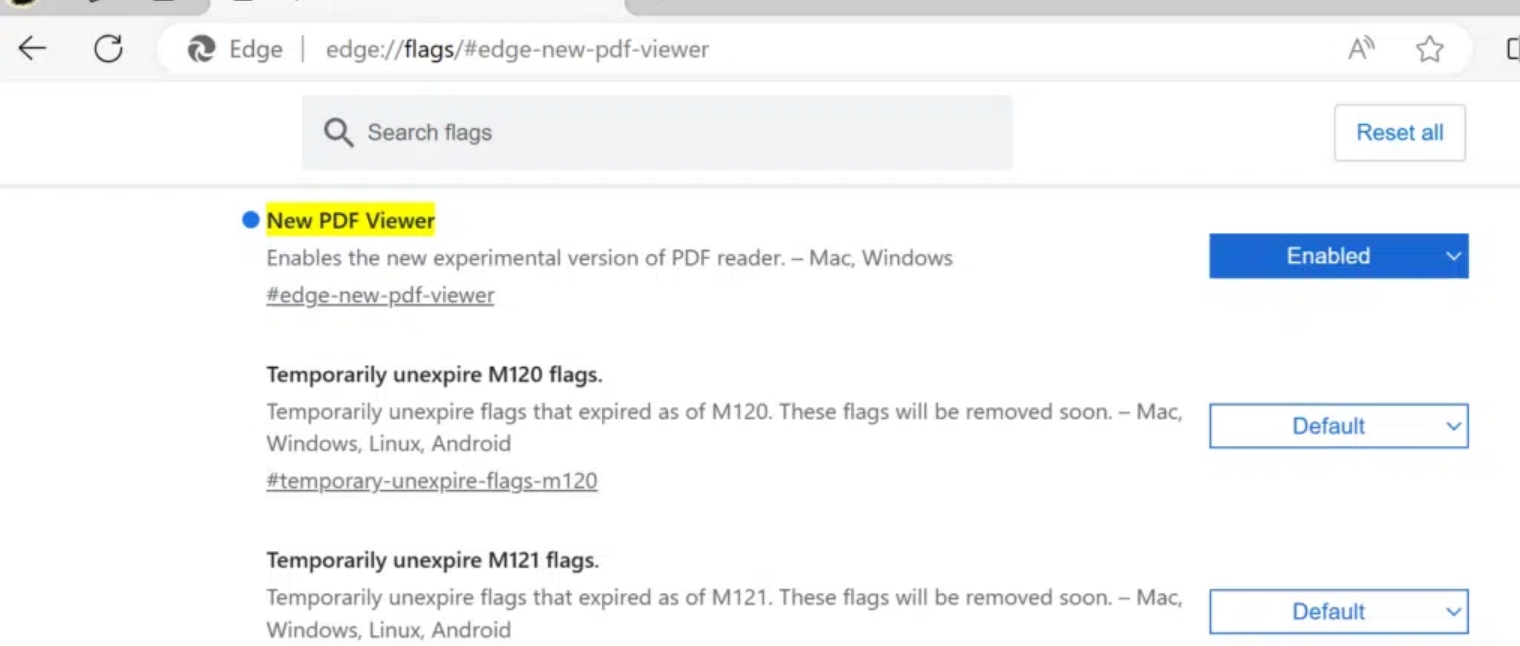The width and height of the screenshot is (1520, 646).
Task: Click the New PDF Viewer description text
Action: click(609, 258)
